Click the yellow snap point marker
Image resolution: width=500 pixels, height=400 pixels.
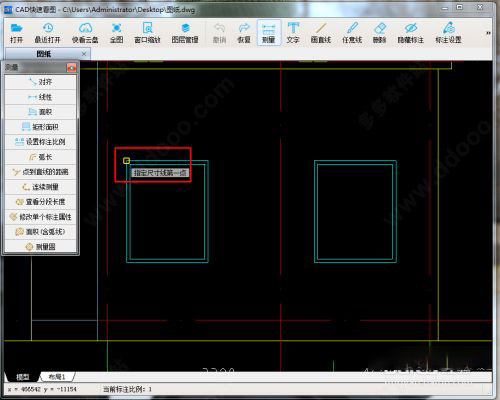pyautogui.click(x=126, y=161)
